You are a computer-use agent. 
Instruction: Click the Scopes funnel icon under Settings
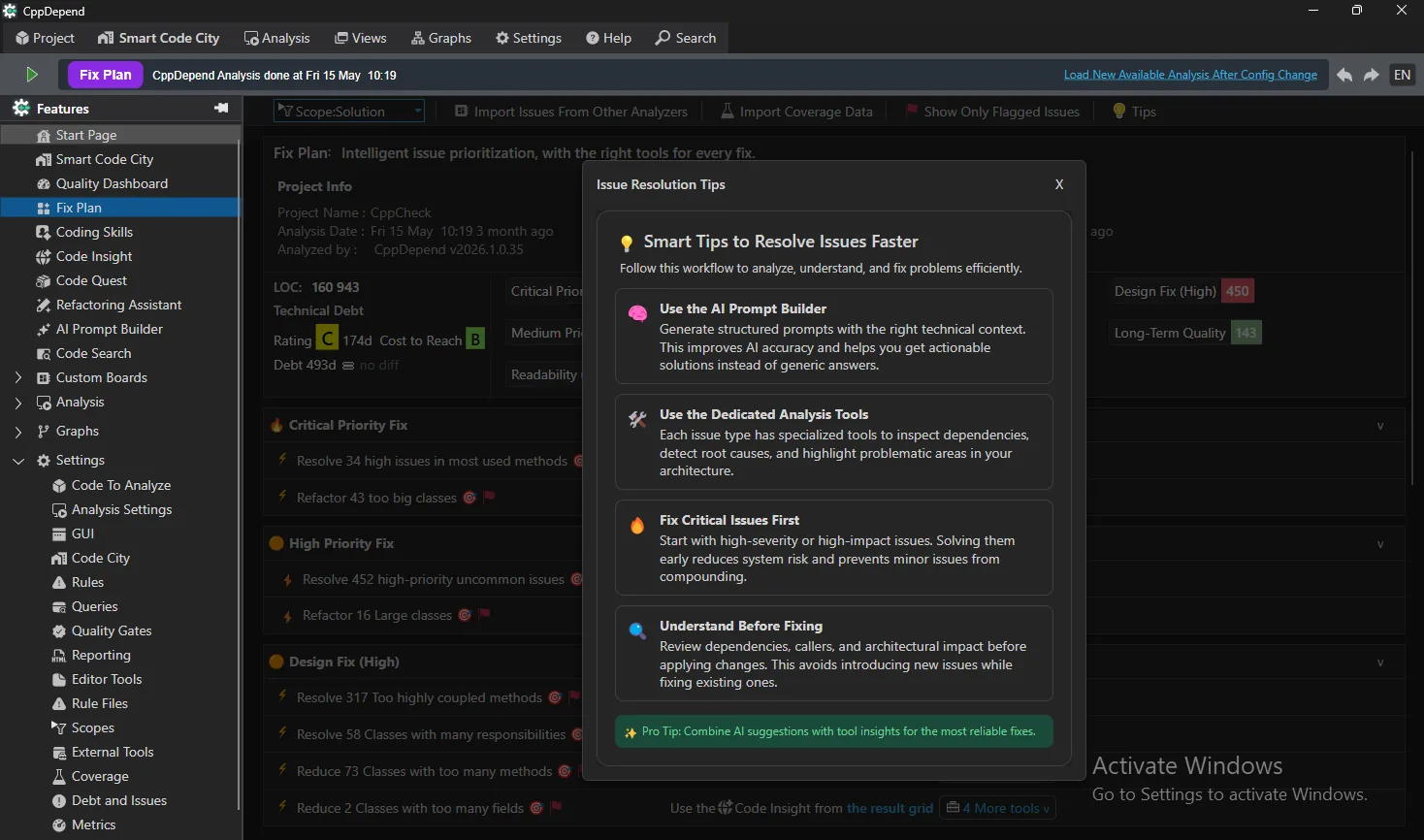point(59,727)
